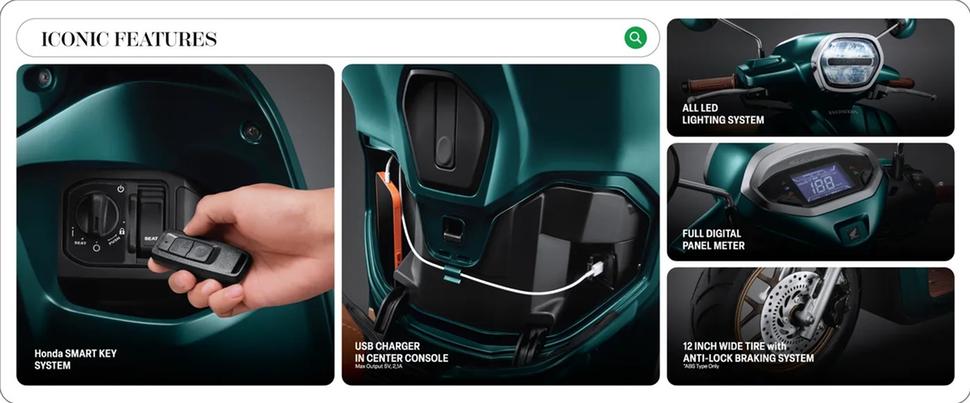The width and height of the screenshot is (970, 403).
Task: Open the 12 INCH WIDE TIRE card
Action: tap(810, 326)
